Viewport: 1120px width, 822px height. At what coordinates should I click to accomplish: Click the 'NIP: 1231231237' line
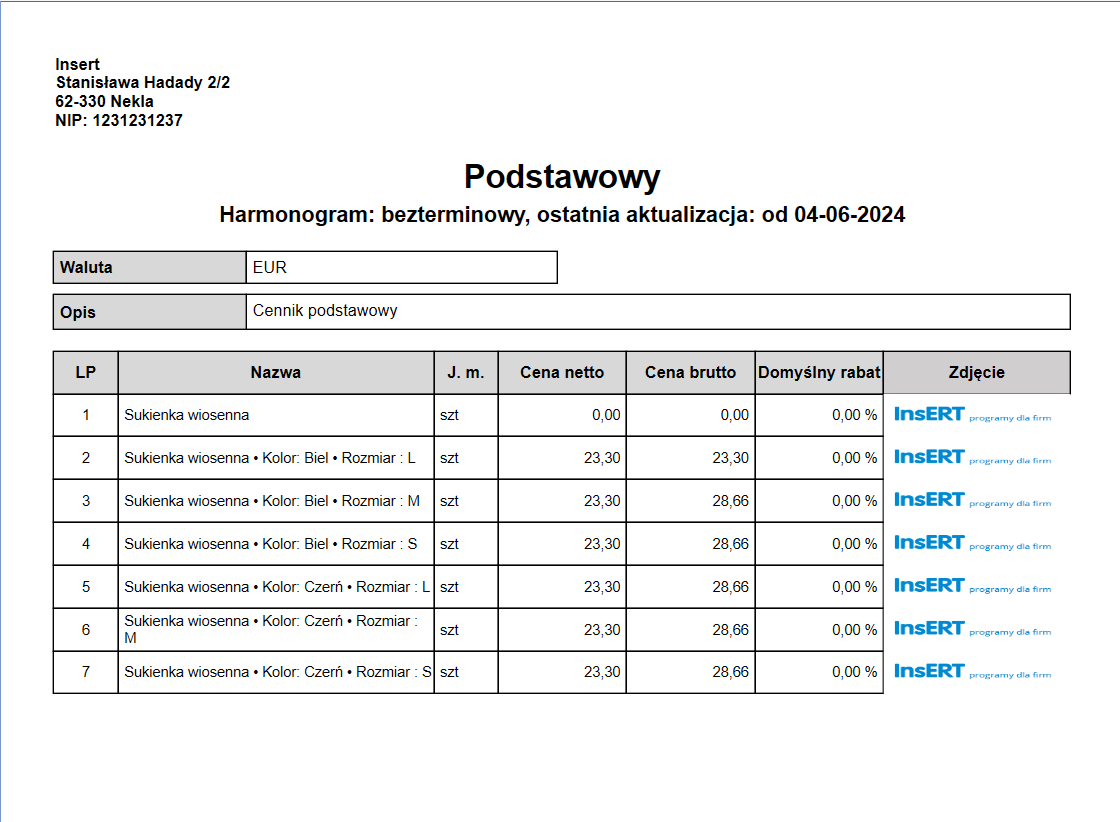[119, 120]
